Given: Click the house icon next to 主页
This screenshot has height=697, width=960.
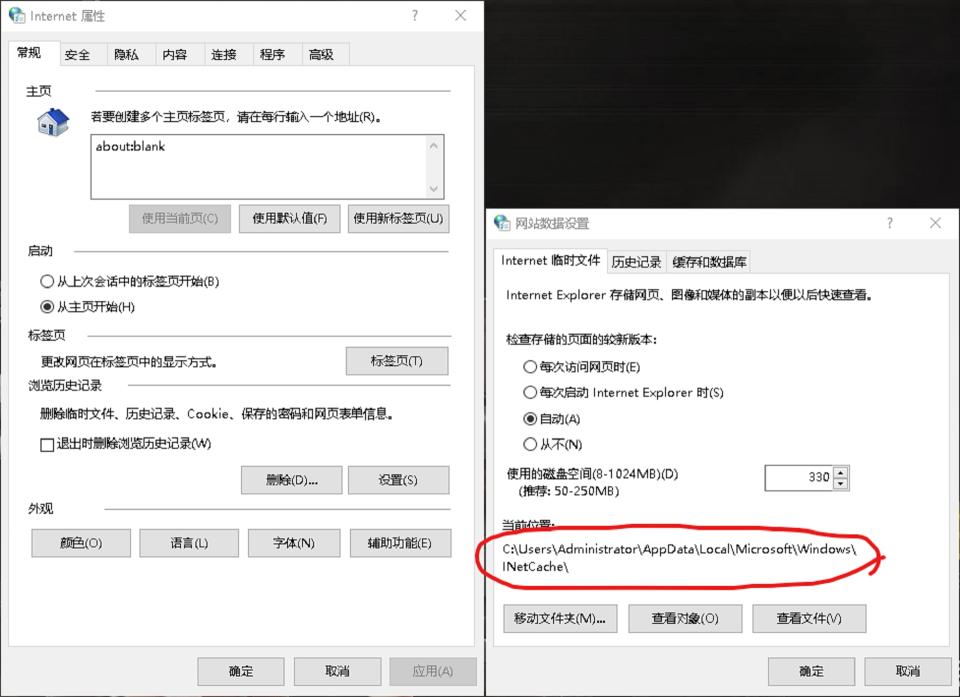Looking at the screenshot, I should 50,122.
